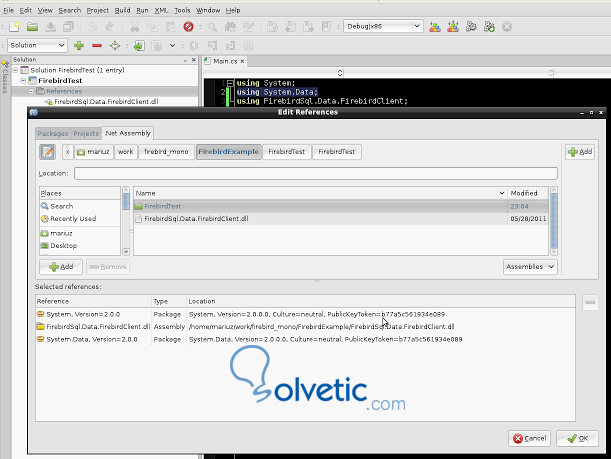Switch to the Projects tab

(86, 134)
